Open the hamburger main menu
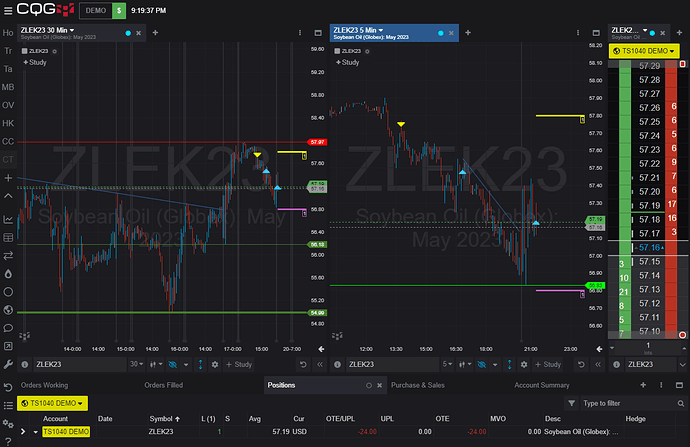The width and height of the screenshot is (690, 447). coord(8,11)
